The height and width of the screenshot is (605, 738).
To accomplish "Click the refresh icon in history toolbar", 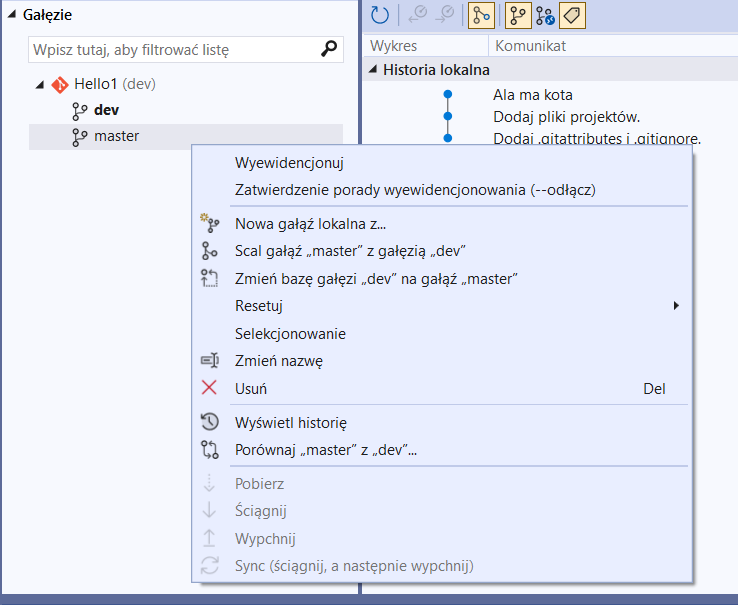I will (x=380, y=15).
